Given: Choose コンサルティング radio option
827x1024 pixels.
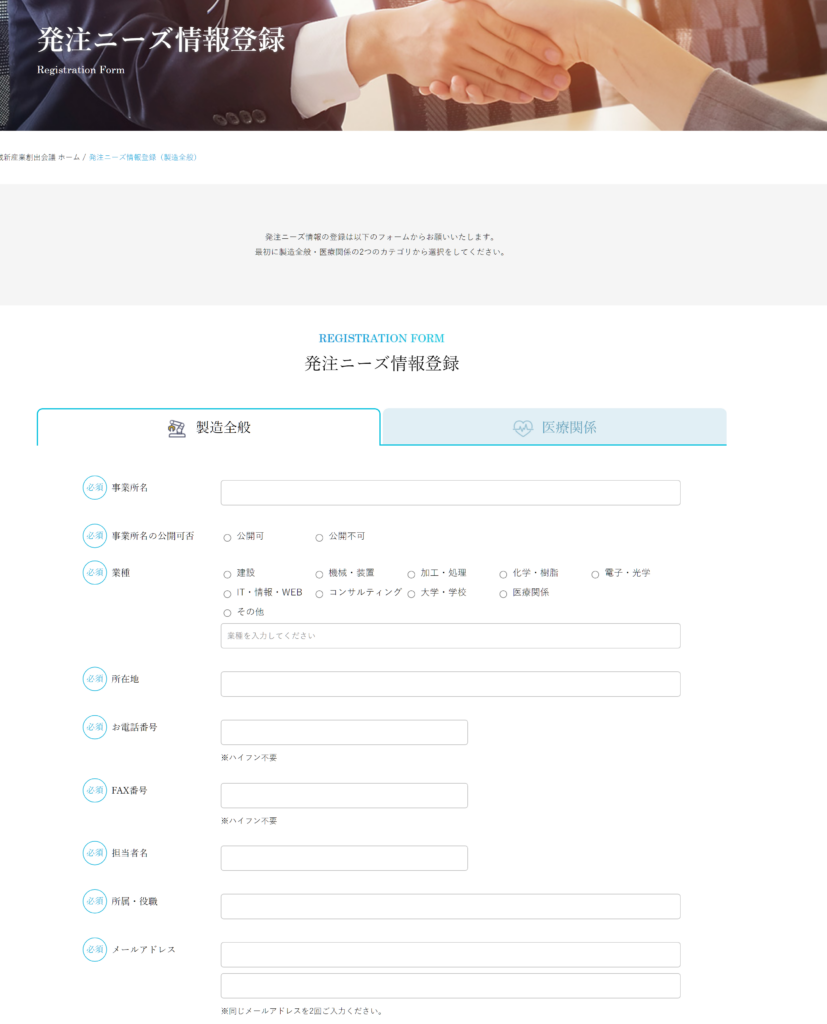Looking at the screenshot, I should pyautogui.click(x=319, y=594).
